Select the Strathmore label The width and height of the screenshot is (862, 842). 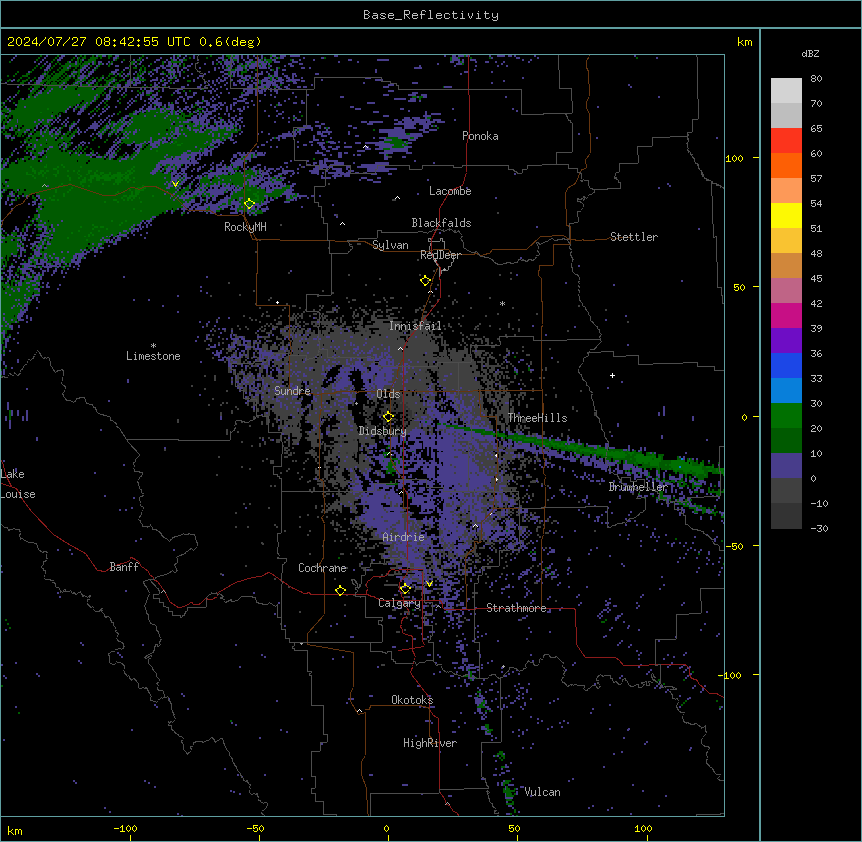click(516, 608)
